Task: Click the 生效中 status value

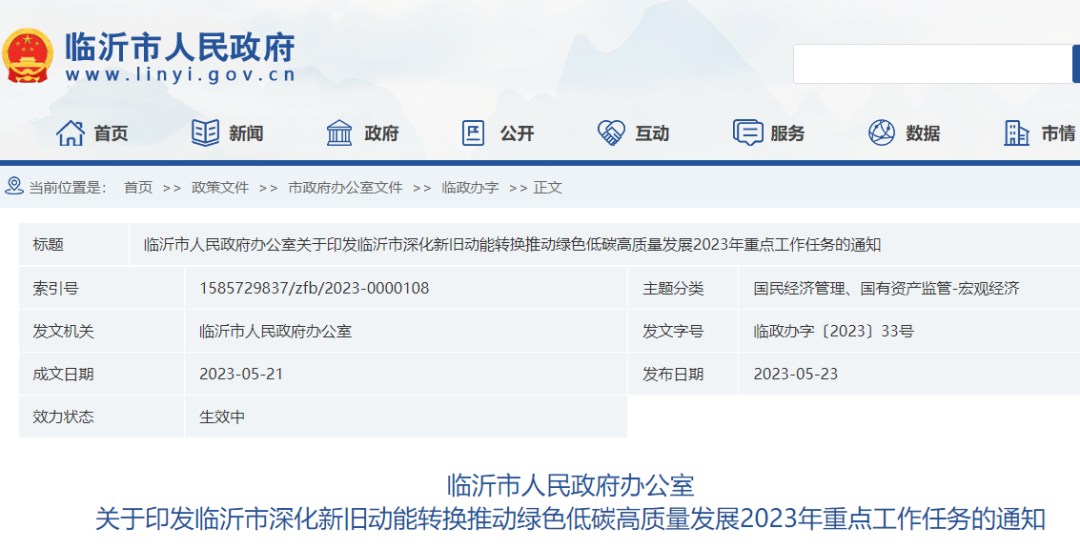Action: (222, 417)
